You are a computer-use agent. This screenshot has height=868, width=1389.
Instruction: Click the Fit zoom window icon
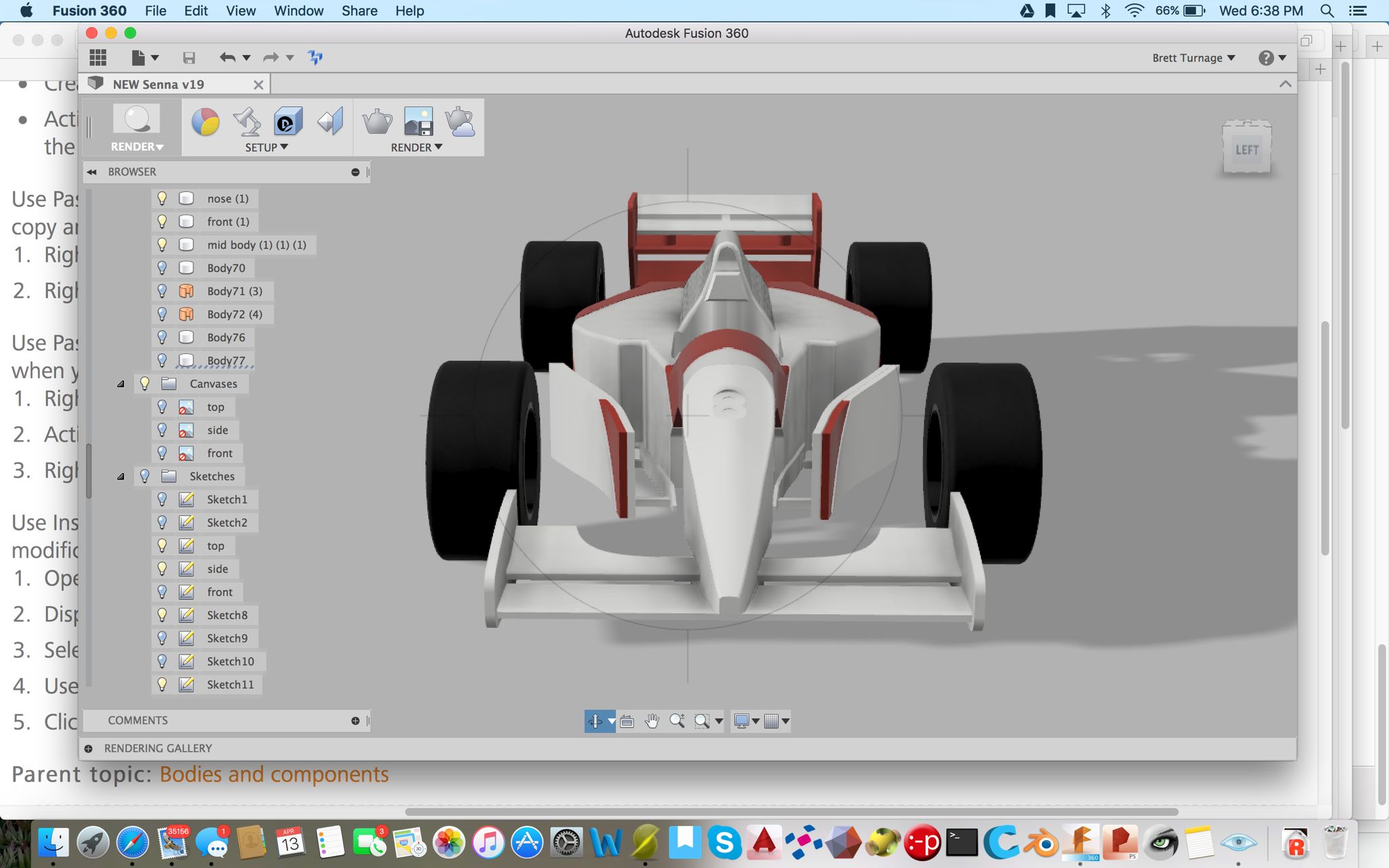[x=702, y=722]
